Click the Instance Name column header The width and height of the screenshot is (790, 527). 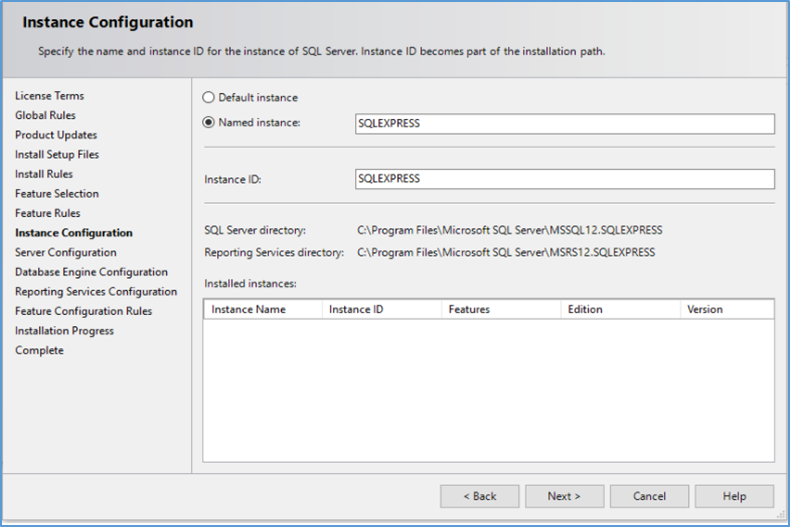tap(262, 309)
